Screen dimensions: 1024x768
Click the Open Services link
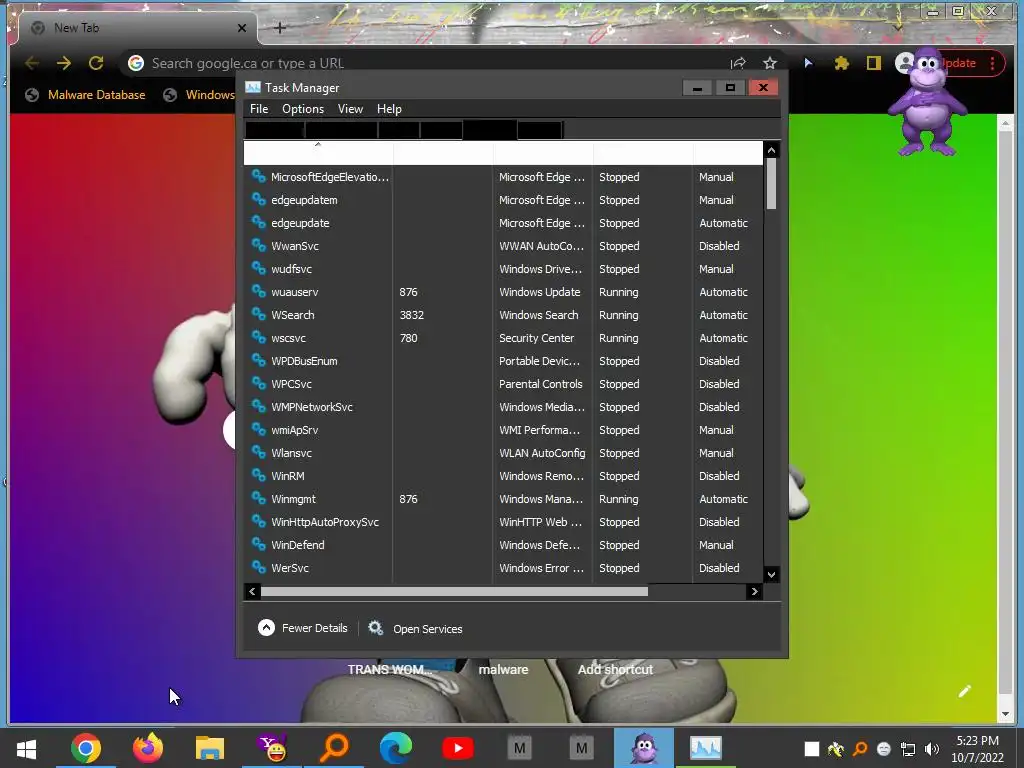427,629
